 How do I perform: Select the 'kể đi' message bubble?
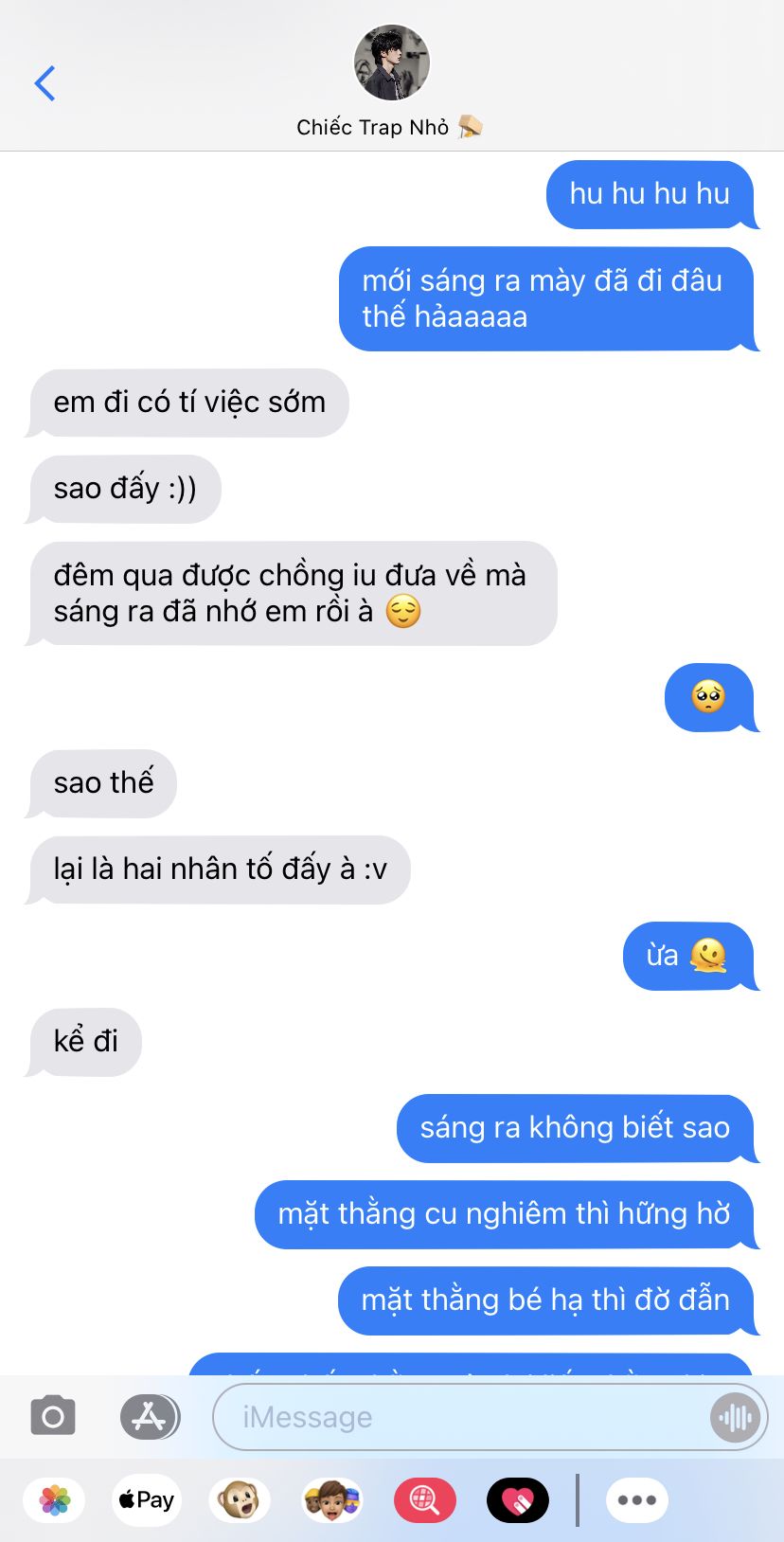84,1042
